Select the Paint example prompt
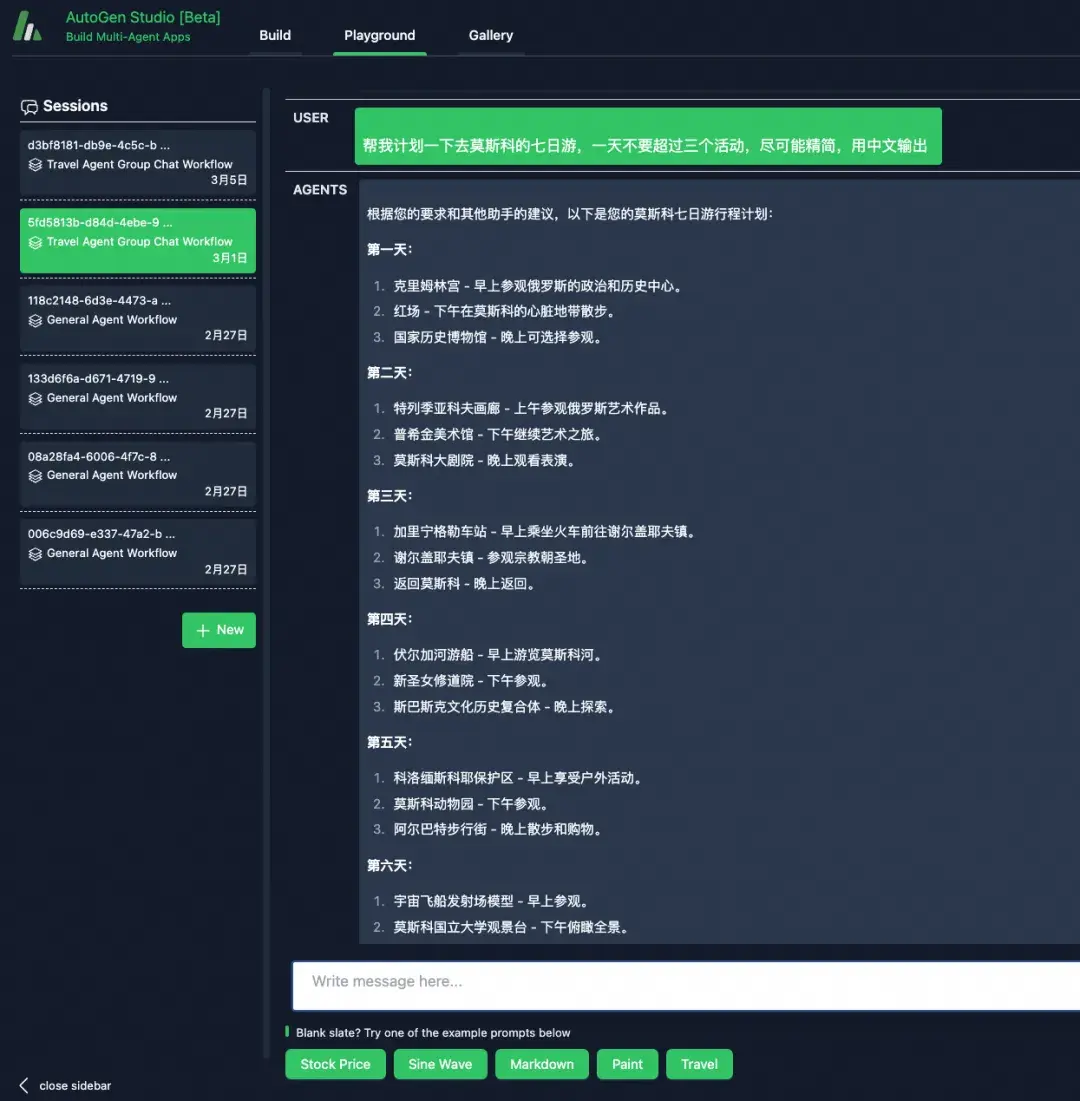The width and height of the screenshot is (1080, 1101). [627, 1064]
